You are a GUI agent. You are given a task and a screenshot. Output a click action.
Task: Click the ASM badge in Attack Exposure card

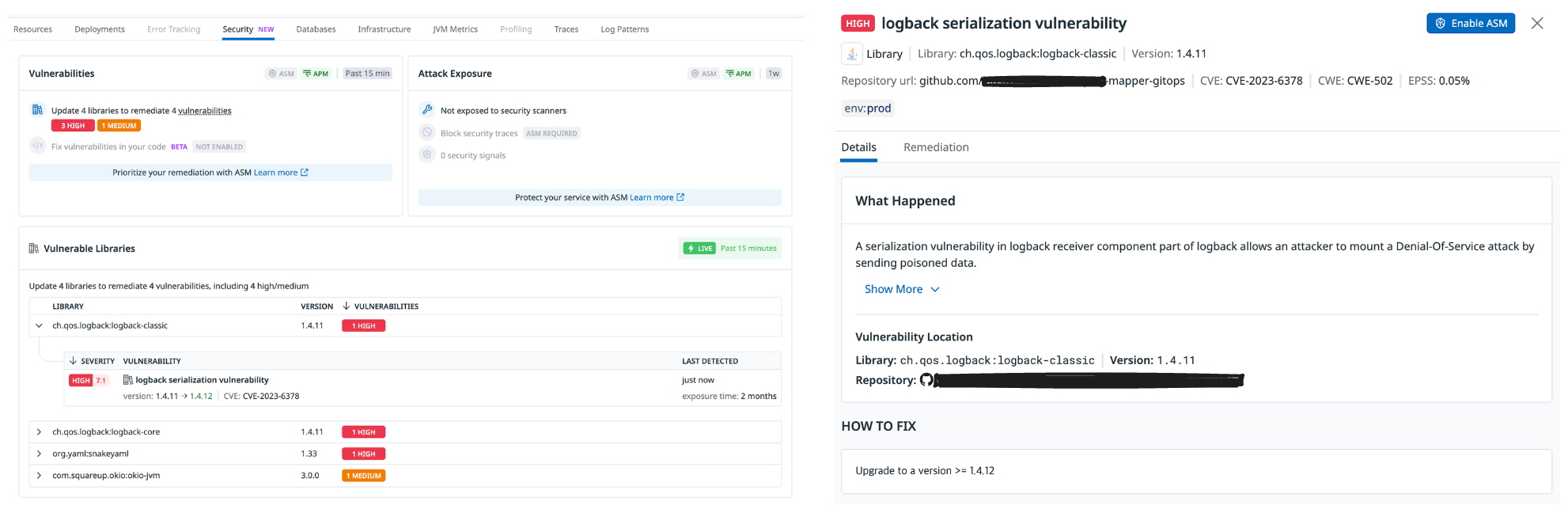(x=704, y=74)
